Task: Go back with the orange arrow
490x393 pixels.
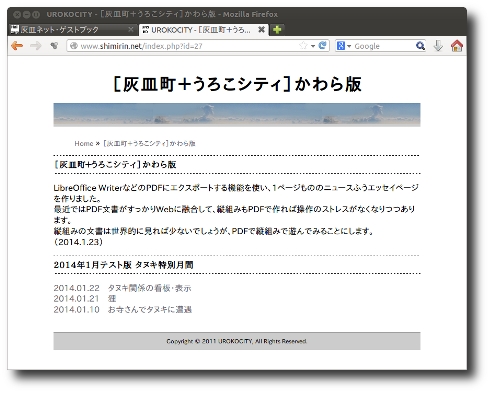Action: coord(17,46)
